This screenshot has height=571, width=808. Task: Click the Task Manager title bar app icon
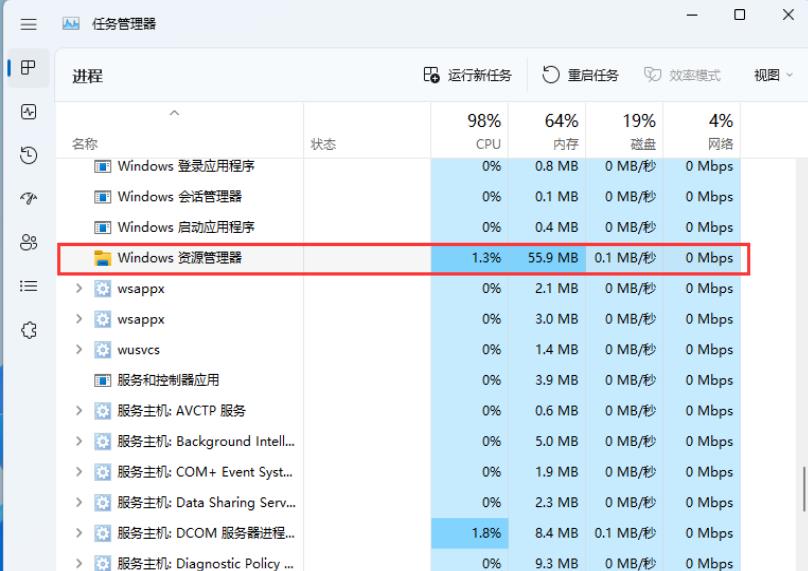pos(71,24)
